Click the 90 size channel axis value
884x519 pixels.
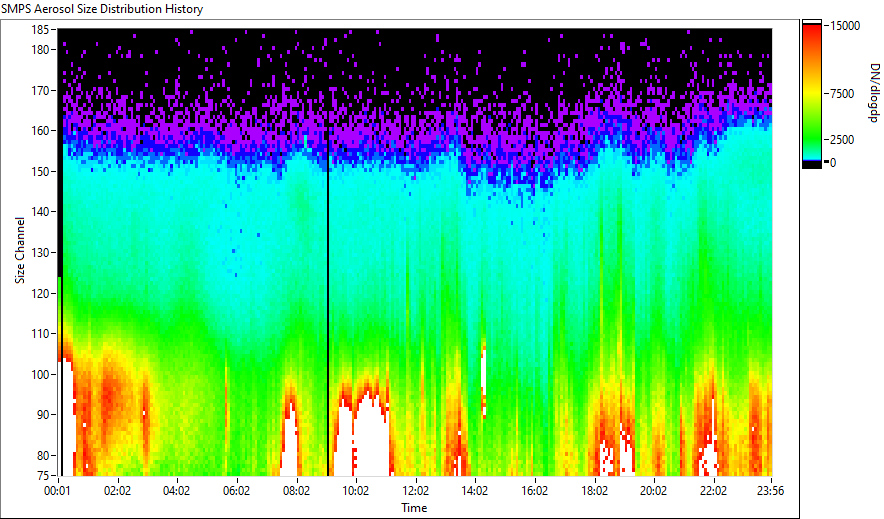[43, 415]
